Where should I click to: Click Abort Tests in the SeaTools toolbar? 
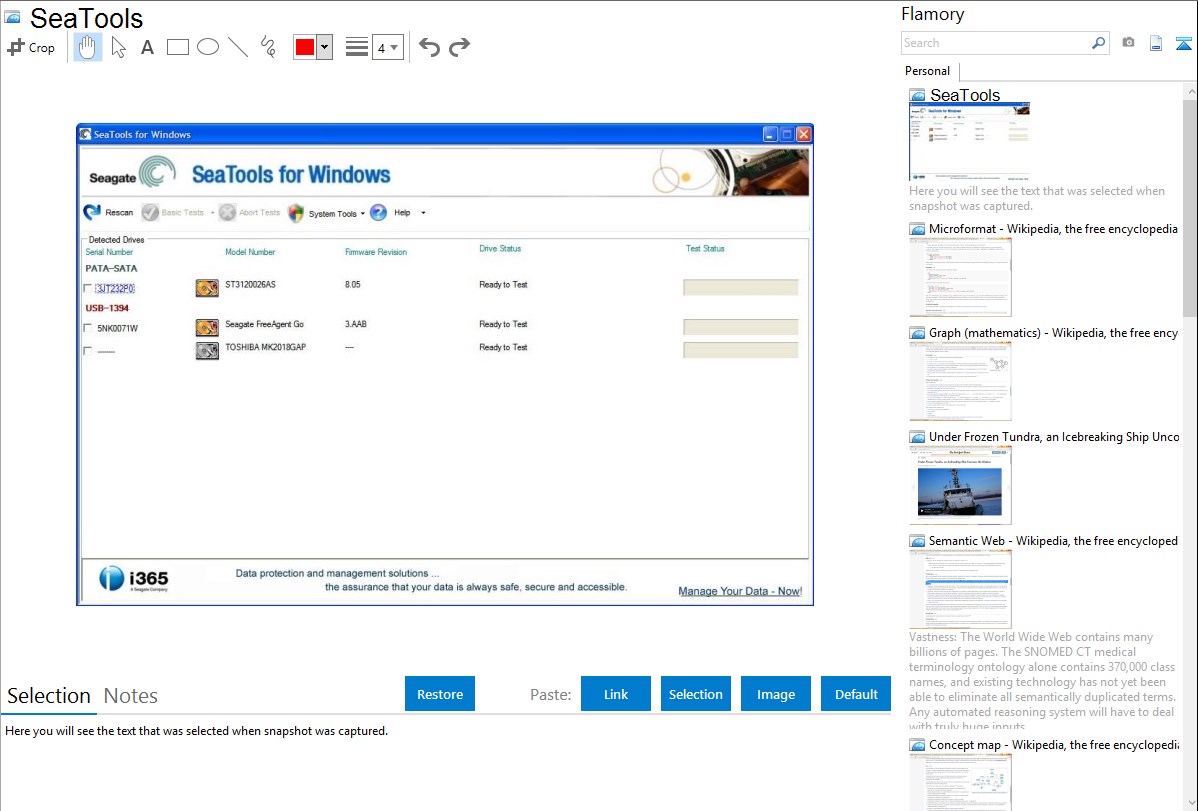coord(250,212)
